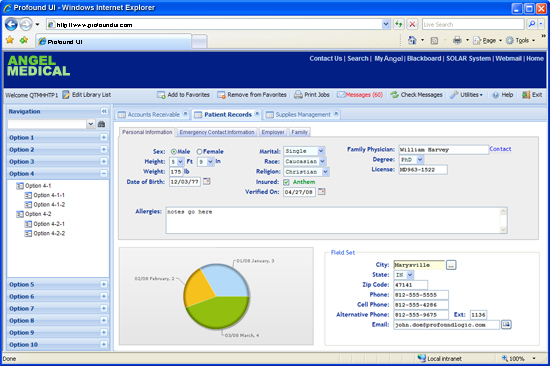Open the Marital status dropdown
The height and width of the screenshot is (366, 550).
tap(321, 151)
